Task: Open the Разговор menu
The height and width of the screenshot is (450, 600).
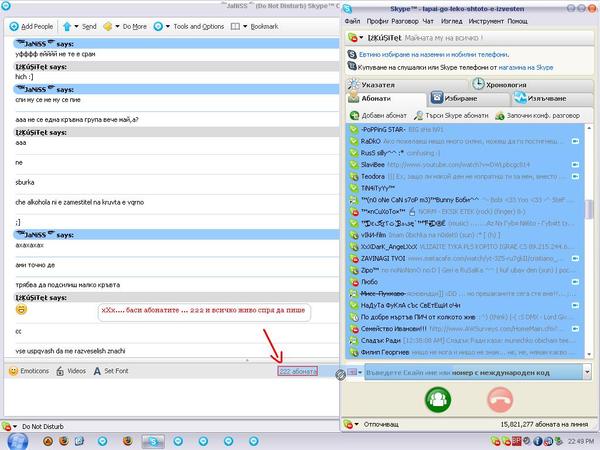Action: [405, 21]
